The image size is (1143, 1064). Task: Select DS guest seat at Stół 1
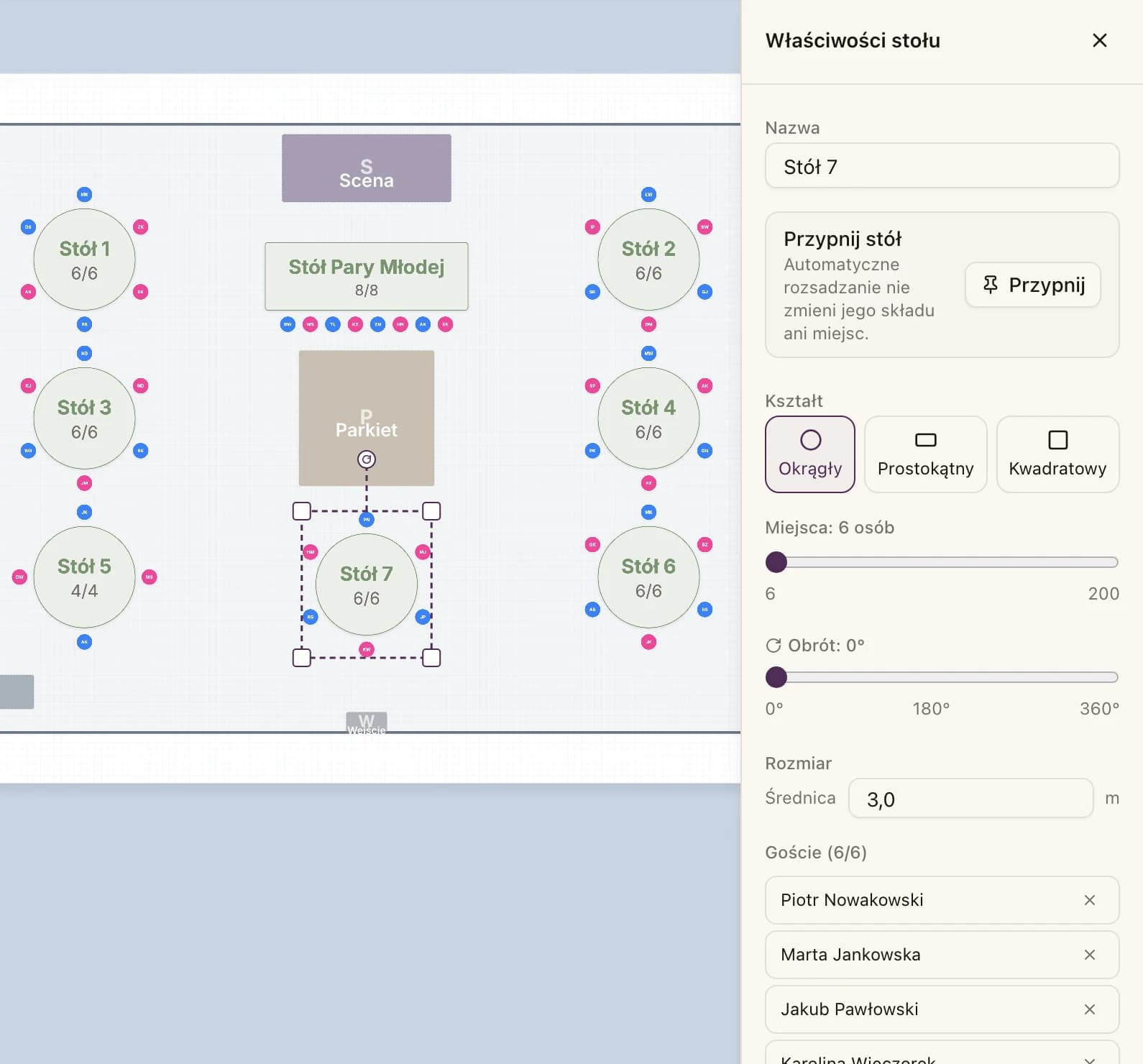pyautogui.click(x=28, y=227)
